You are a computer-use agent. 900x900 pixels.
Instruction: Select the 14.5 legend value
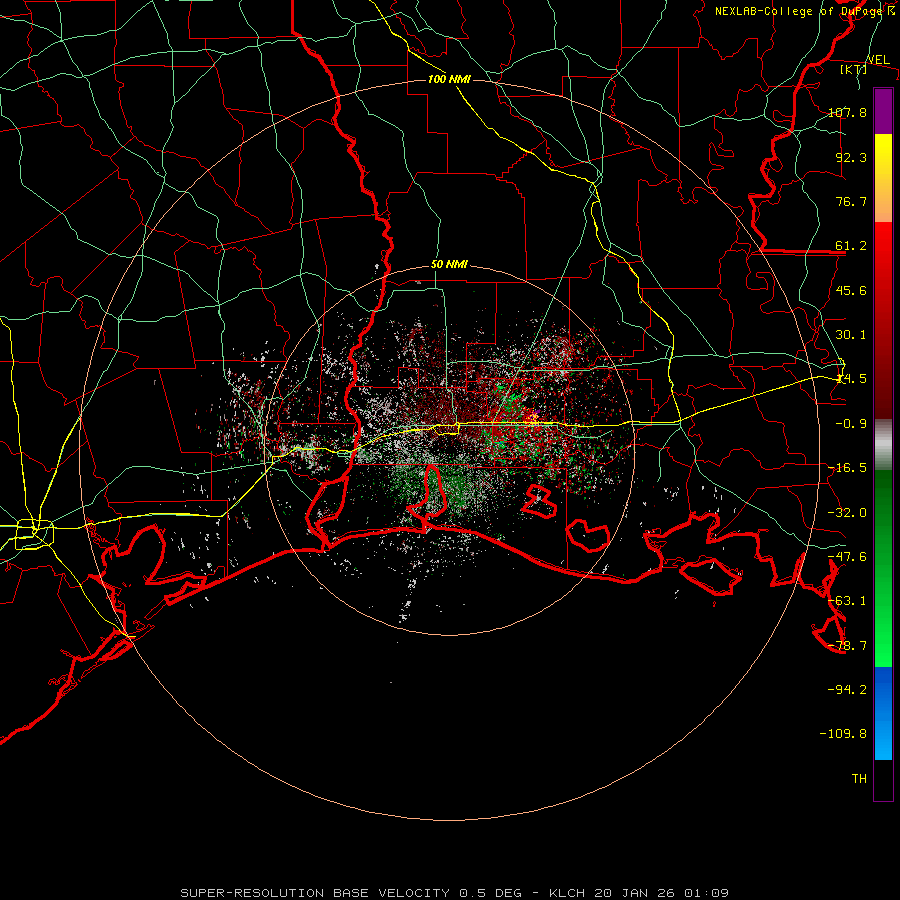point(851,378)
